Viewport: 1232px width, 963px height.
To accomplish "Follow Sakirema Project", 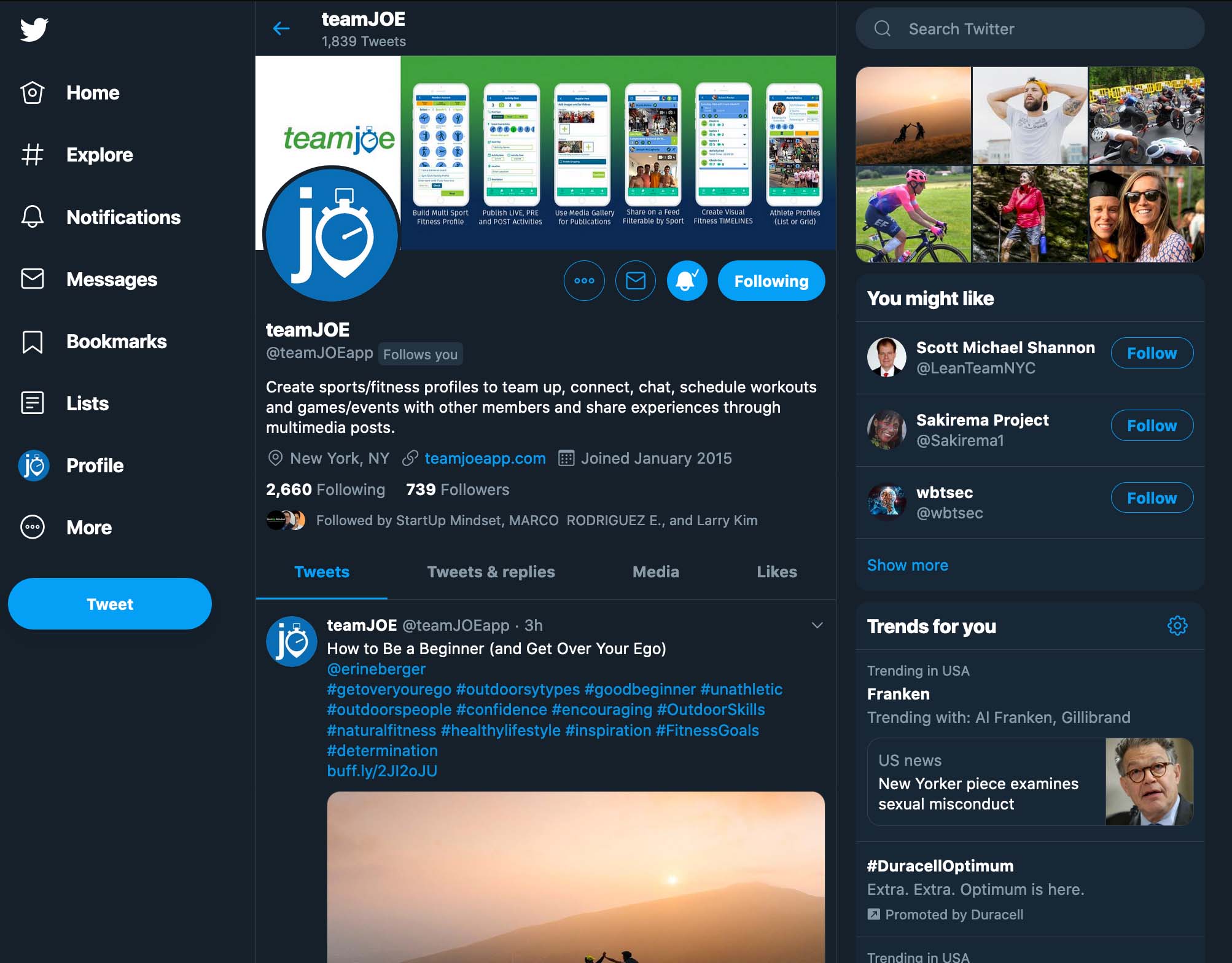I will pyautogui.click(x=1152, y=426).
